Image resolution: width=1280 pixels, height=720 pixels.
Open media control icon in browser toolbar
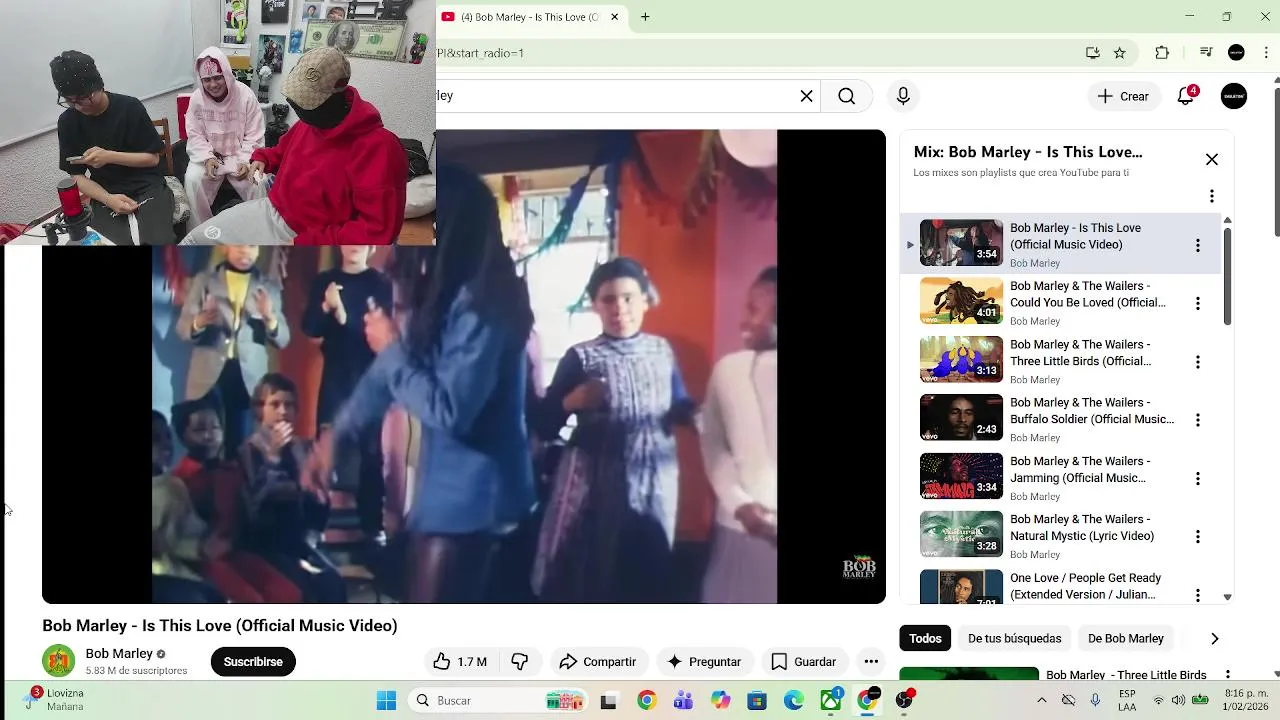[1206, 53]
